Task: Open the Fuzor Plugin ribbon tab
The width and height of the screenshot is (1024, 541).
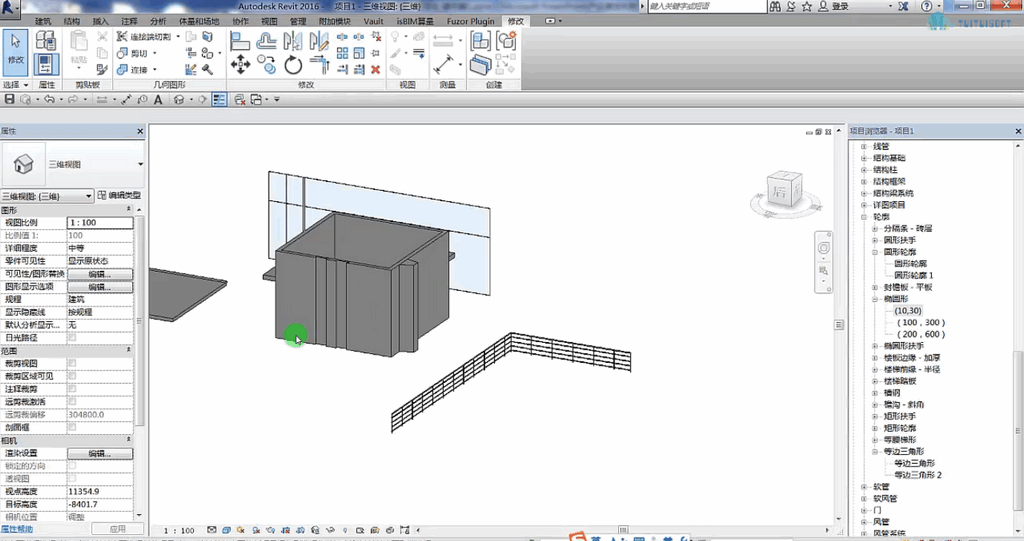Action: click(470, 22)
